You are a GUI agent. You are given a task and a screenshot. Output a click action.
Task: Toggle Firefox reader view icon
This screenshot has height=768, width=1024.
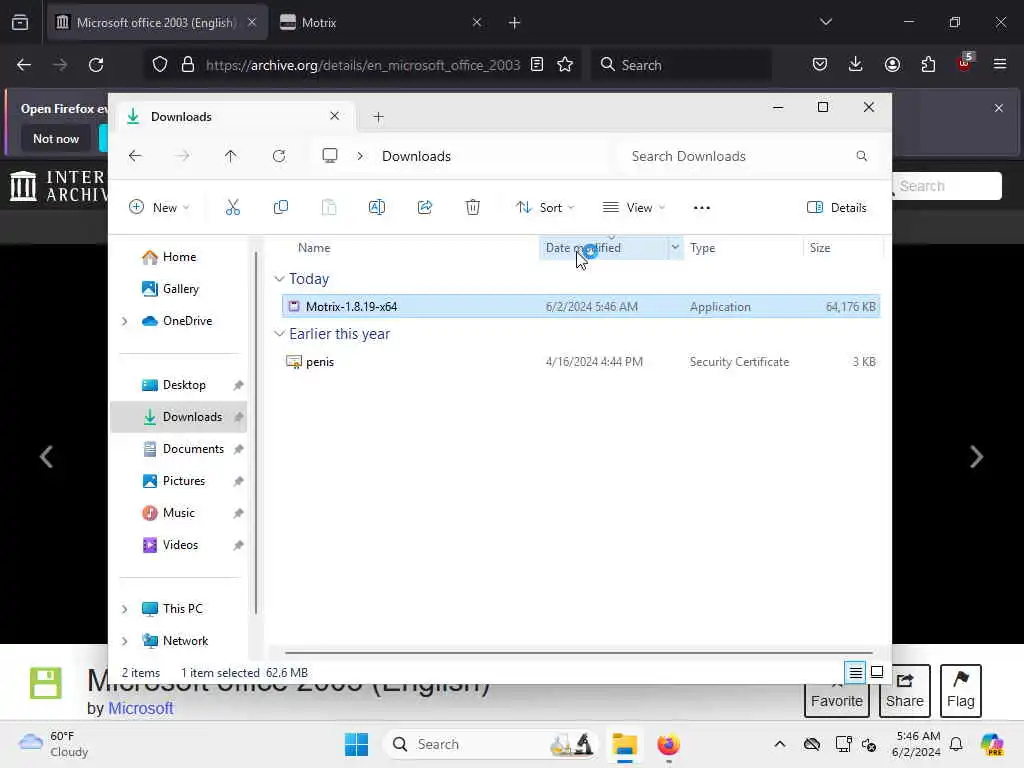[x=537, y=65]
